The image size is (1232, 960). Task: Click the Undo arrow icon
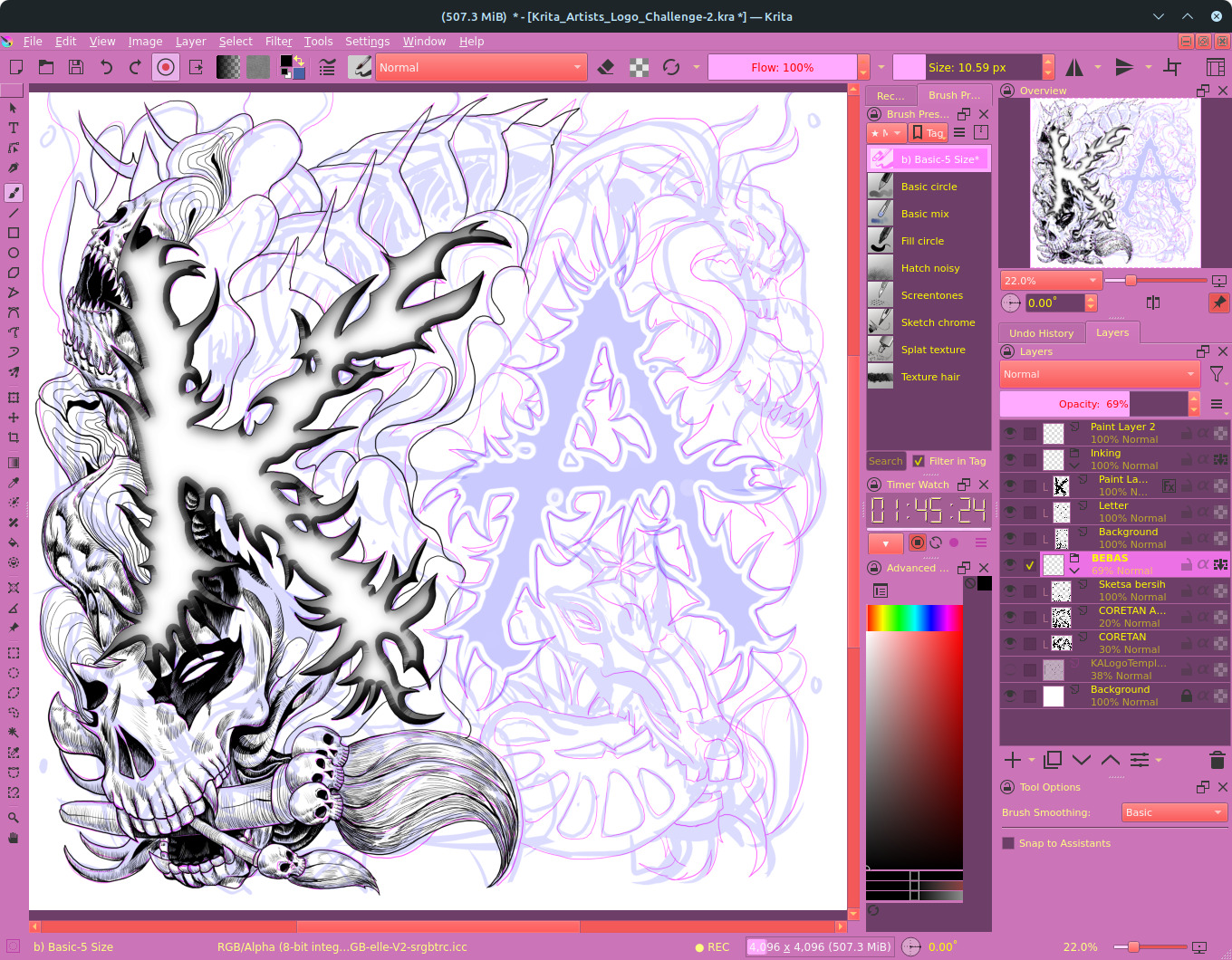(x=106, y=67)
